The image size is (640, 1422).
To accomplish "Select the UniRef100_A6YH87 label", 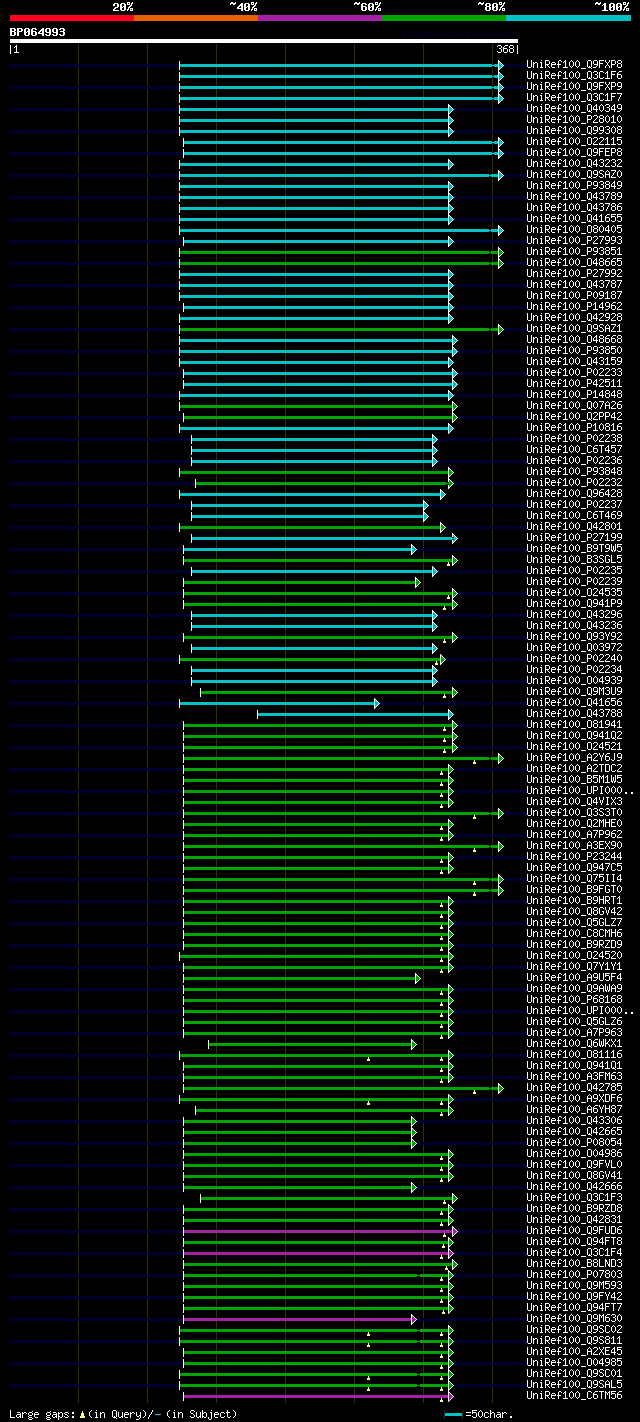I will [x=574, y=1109].
